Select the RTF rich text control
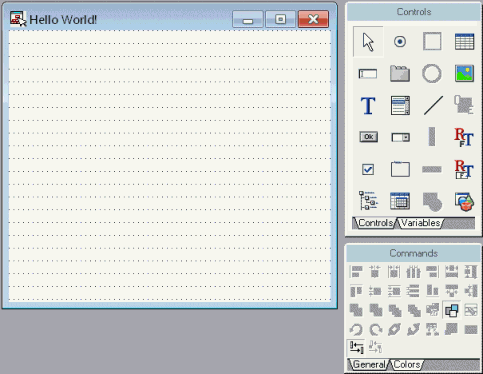 click(x=464, y=137)
